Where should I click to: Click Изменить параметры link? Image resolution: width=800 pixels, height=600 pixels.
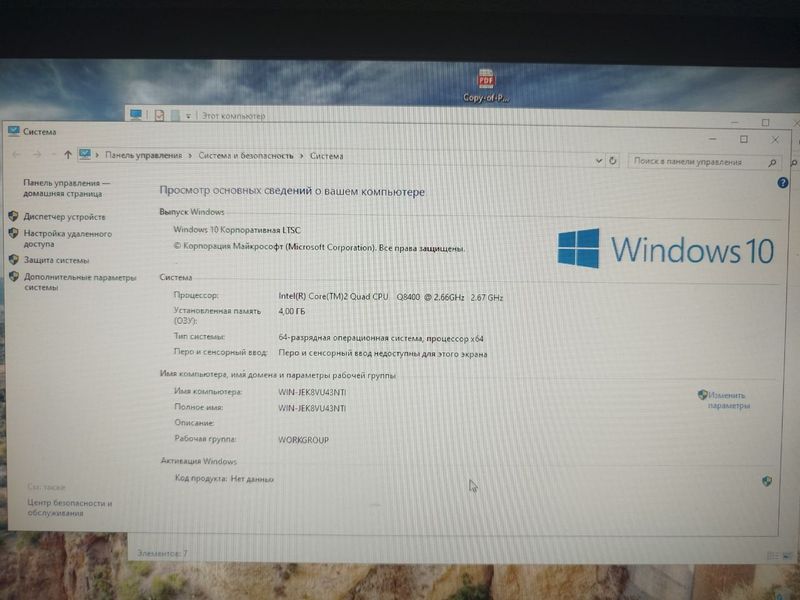pyautogui.click(x=728, y=401)
